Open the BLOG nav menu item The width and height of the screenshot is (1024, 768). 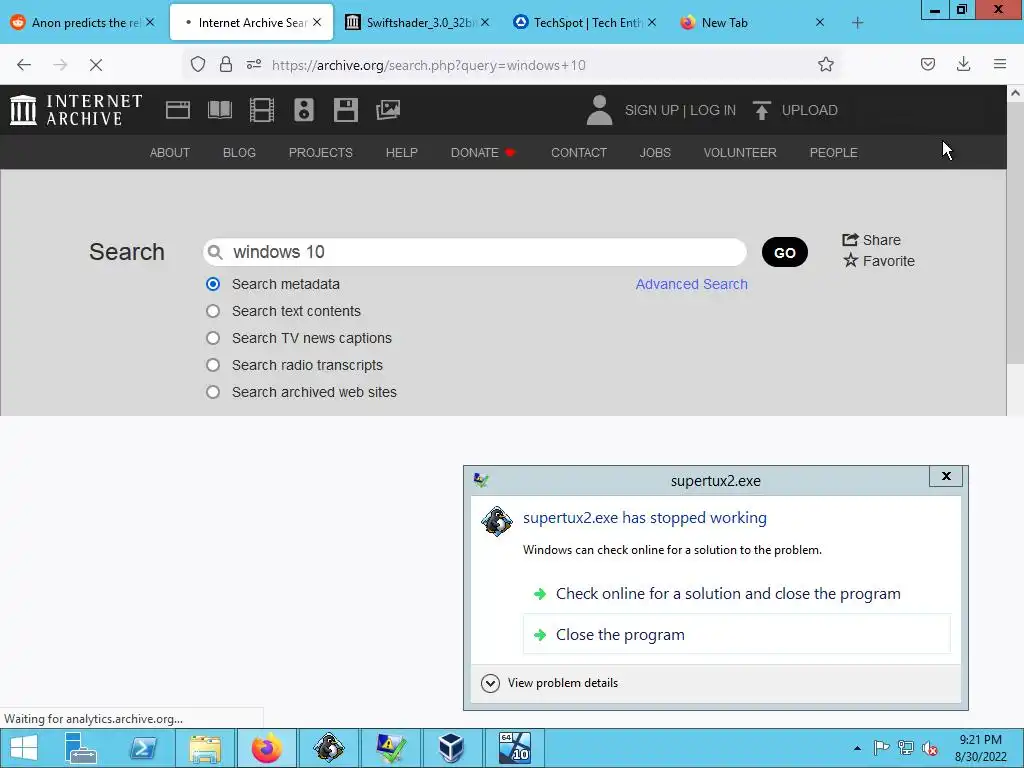click(239, 152)
